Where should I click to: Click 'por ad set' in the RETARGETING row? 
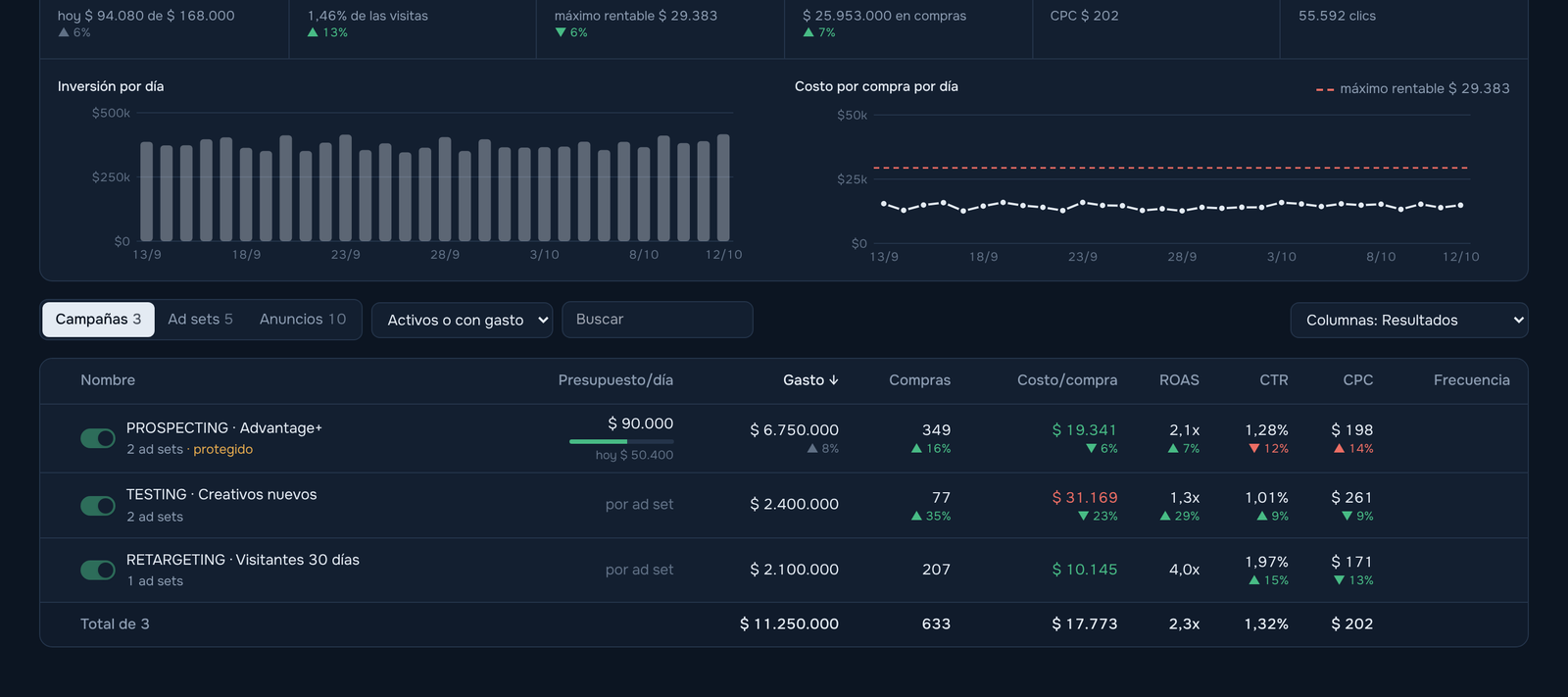[x=639, y=570]
